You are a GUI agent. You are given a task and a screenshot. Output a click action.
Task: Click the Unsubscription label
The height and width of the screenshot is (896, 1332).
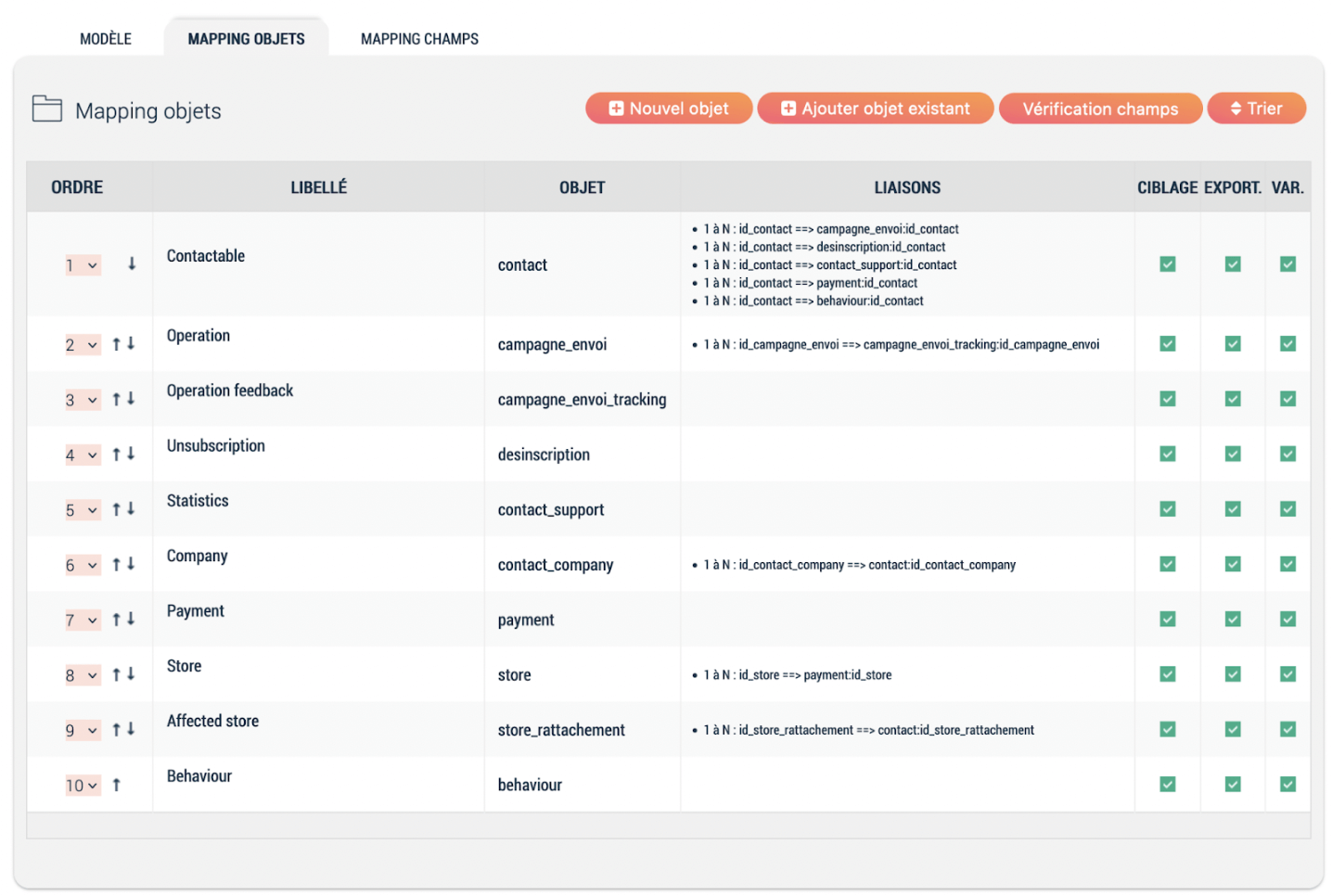(x=216, y=446)
